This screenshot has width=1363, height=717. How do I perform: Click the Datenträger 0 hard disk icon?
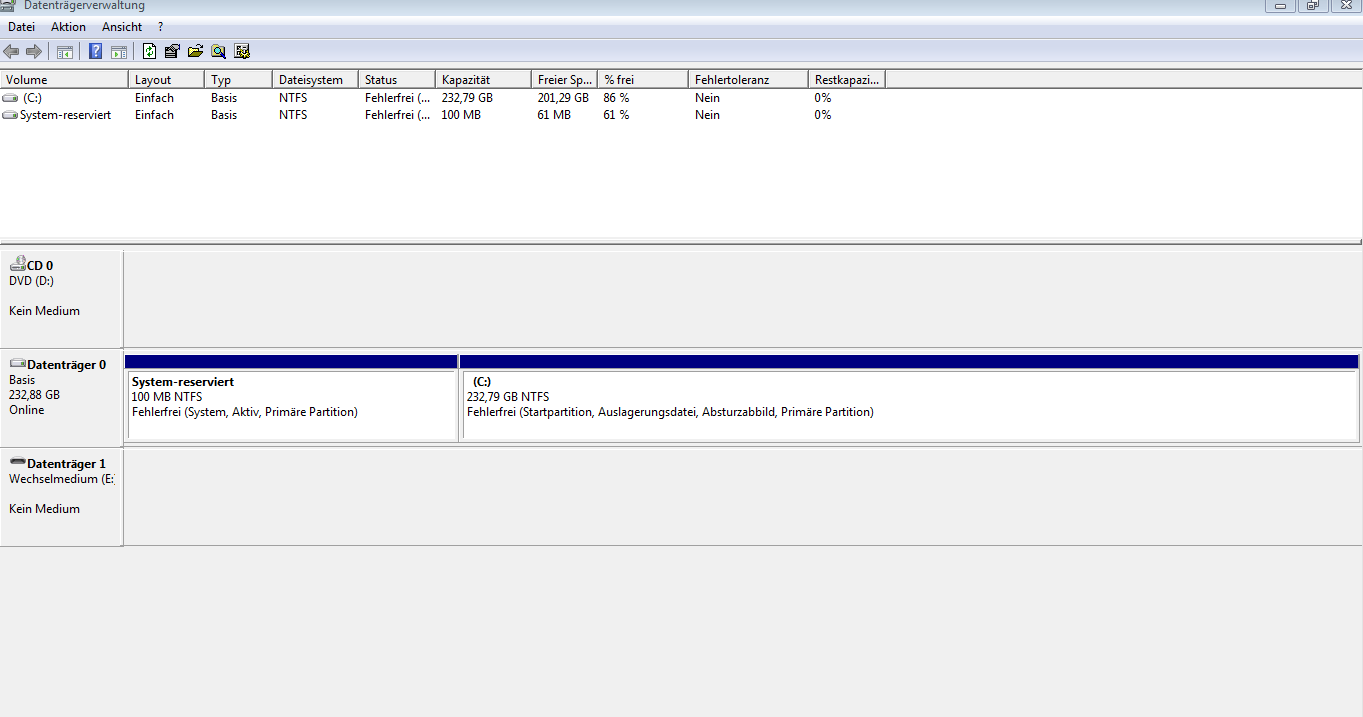point(17,364)
